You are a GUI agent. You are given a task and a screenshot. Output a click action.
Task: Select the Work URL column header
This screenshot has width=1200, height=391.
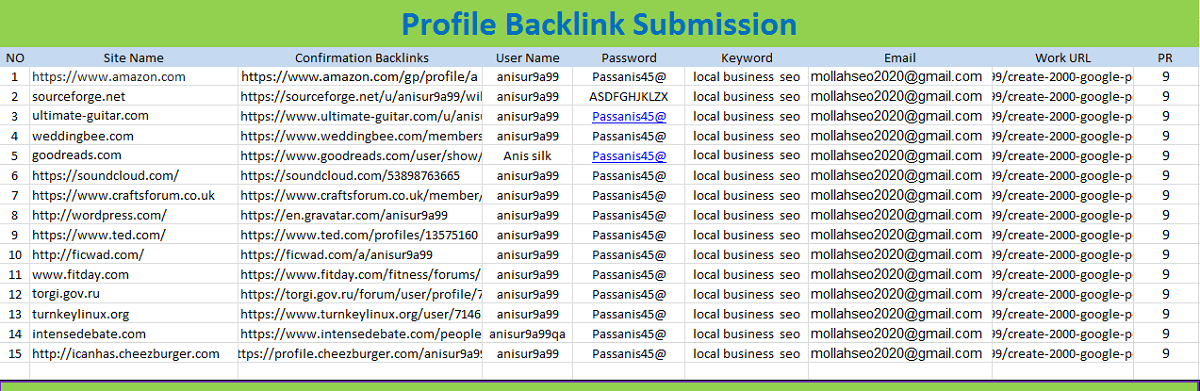(x=1063, y=58)
